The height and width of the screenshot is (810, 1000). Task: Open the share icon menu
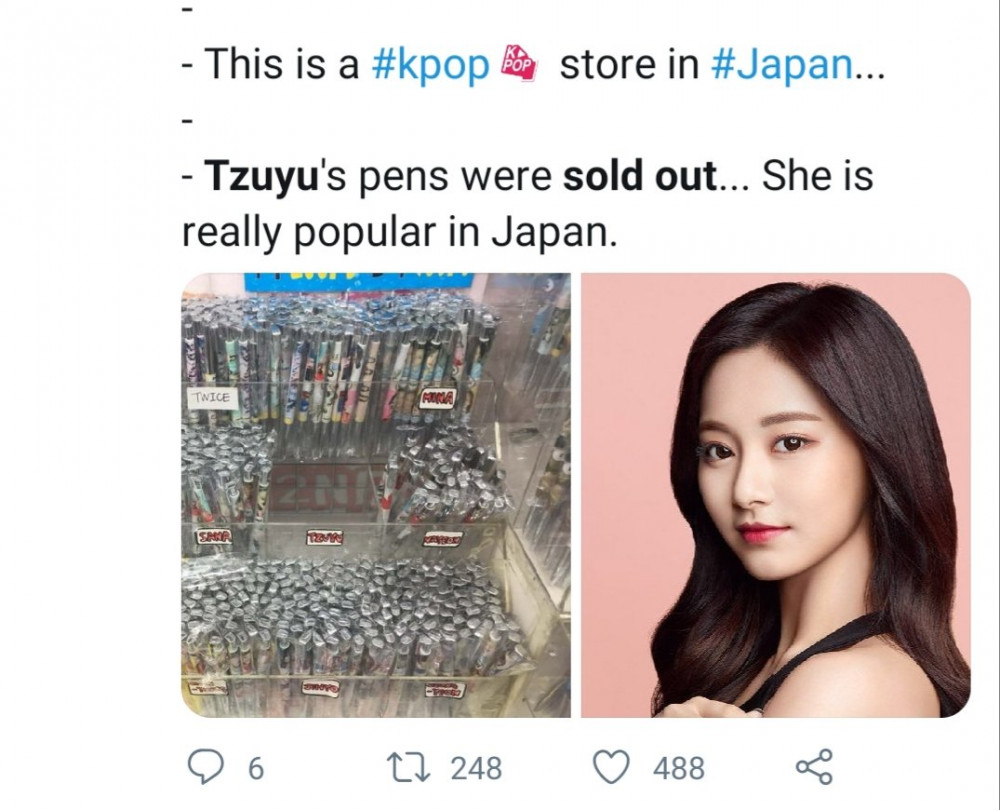coord(814,767)
